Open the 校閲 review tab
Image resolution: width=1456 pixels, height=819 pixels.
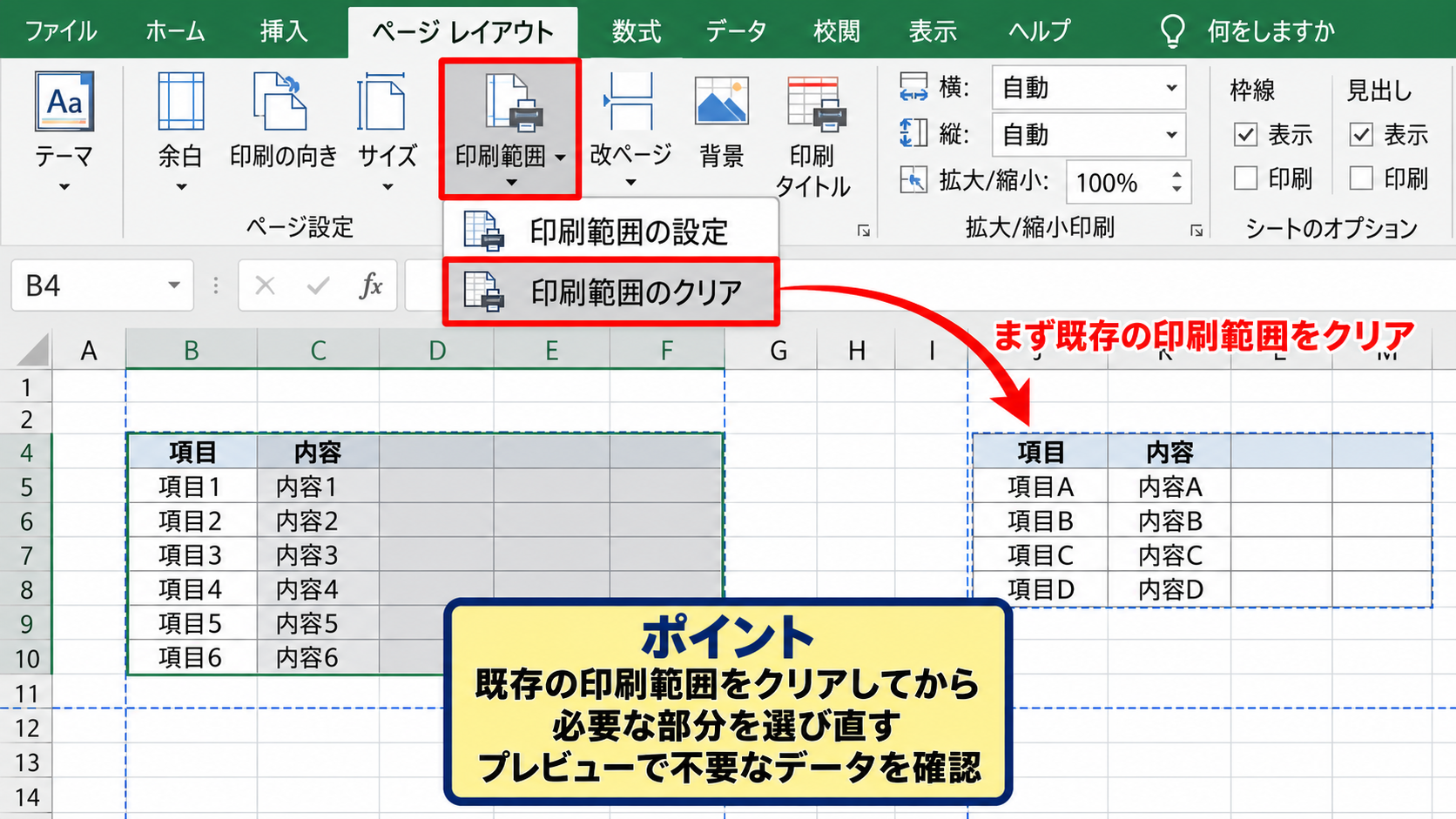click(837, 31)
